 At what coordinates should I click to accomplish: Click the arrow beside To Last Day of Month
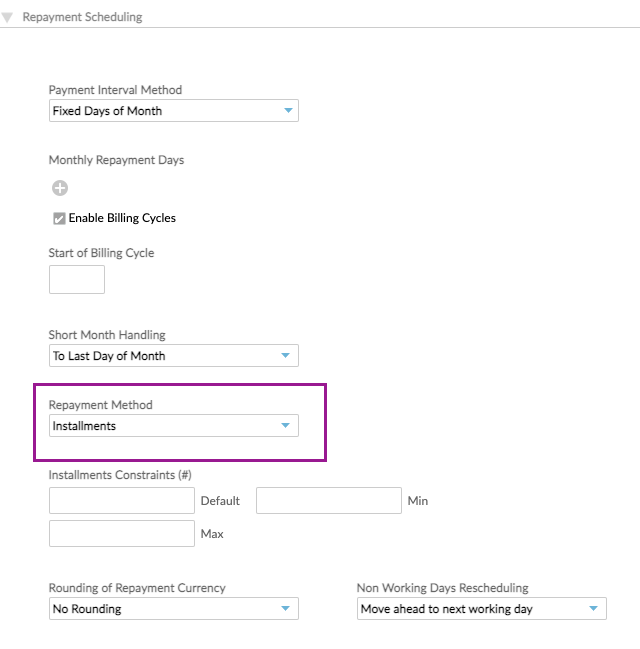coord(287,356)
